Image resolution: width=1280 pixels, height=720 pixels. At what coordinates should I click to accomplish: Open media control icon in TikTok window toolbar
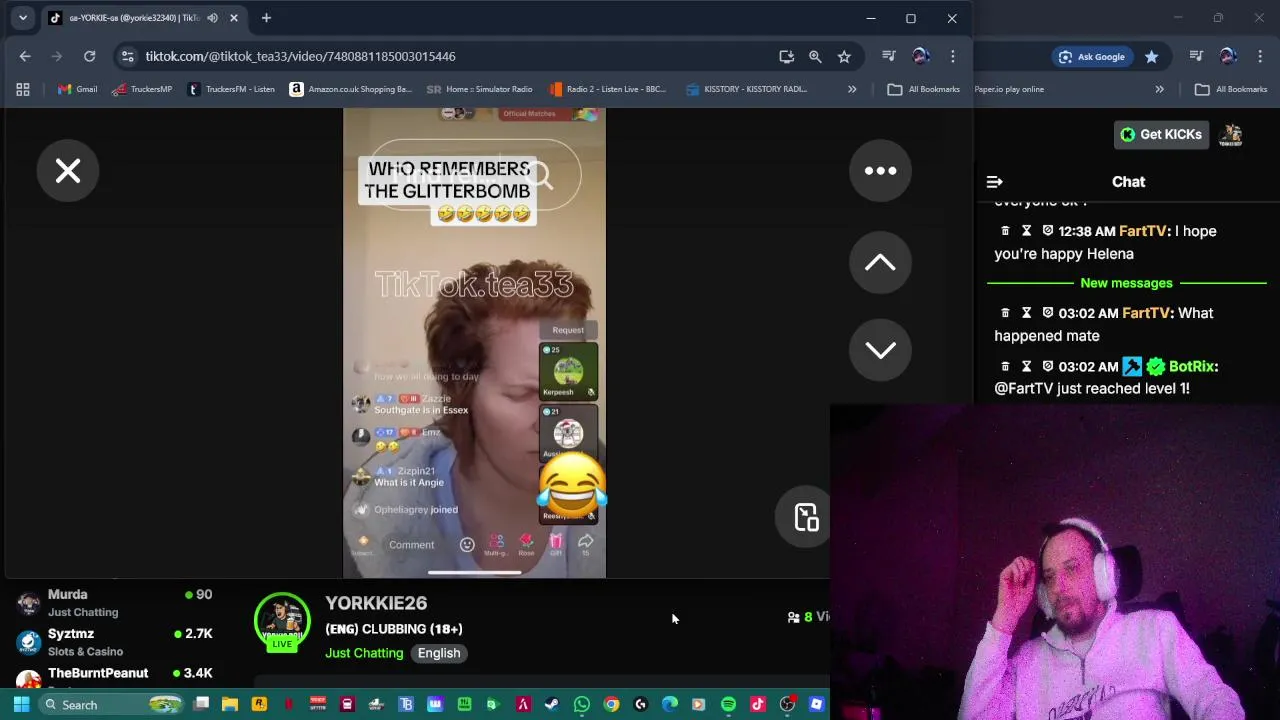coord(888,56)
